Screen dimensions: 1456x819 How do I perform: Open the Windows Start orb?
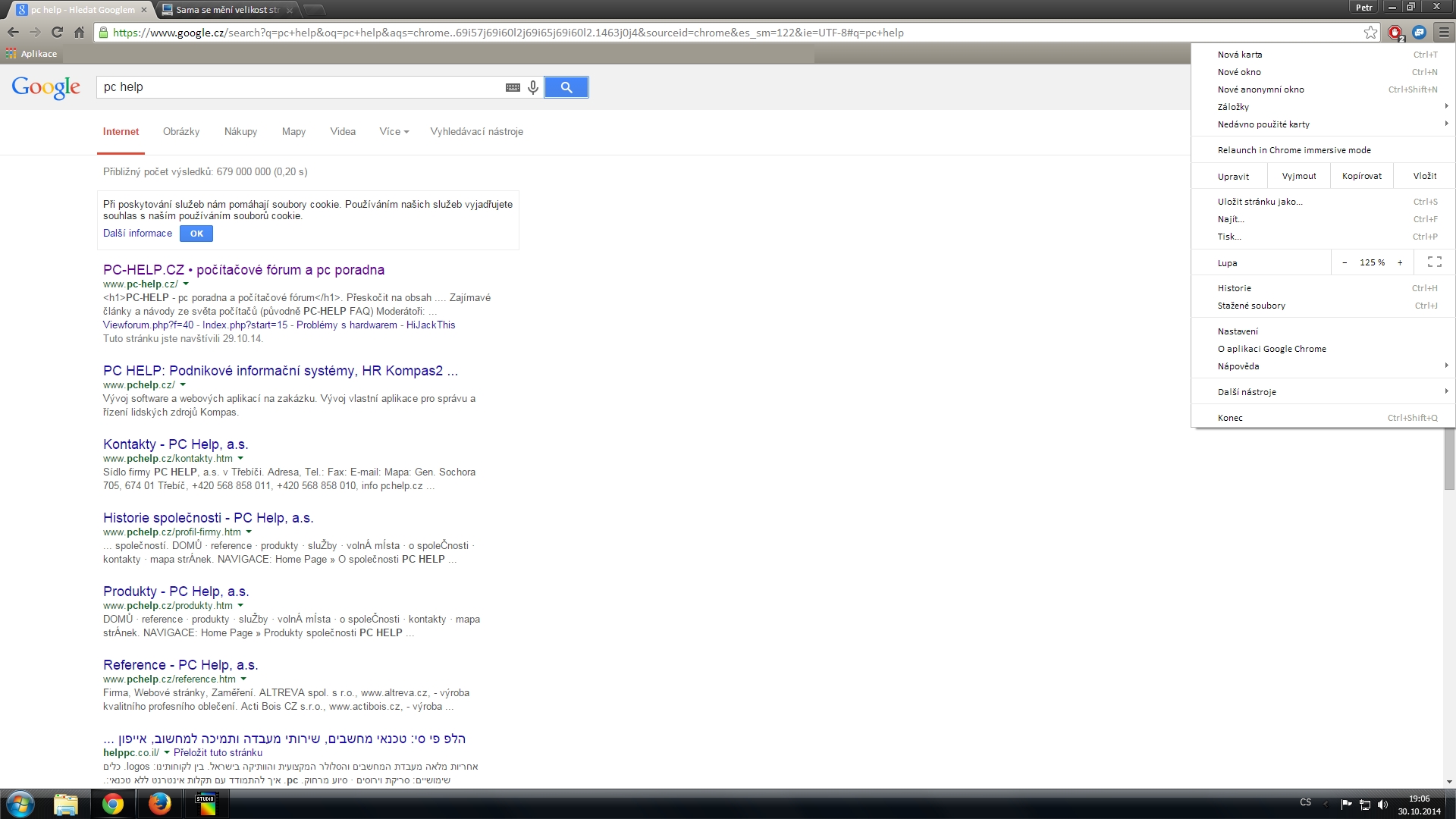coord(20,804)
